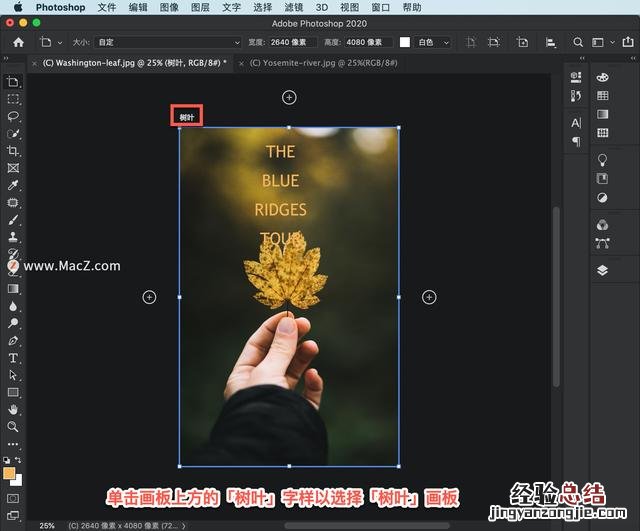Open the Swatches panel icon
Image resolution: width=640 pixels, height=531 pixels.
coord(602,96)
